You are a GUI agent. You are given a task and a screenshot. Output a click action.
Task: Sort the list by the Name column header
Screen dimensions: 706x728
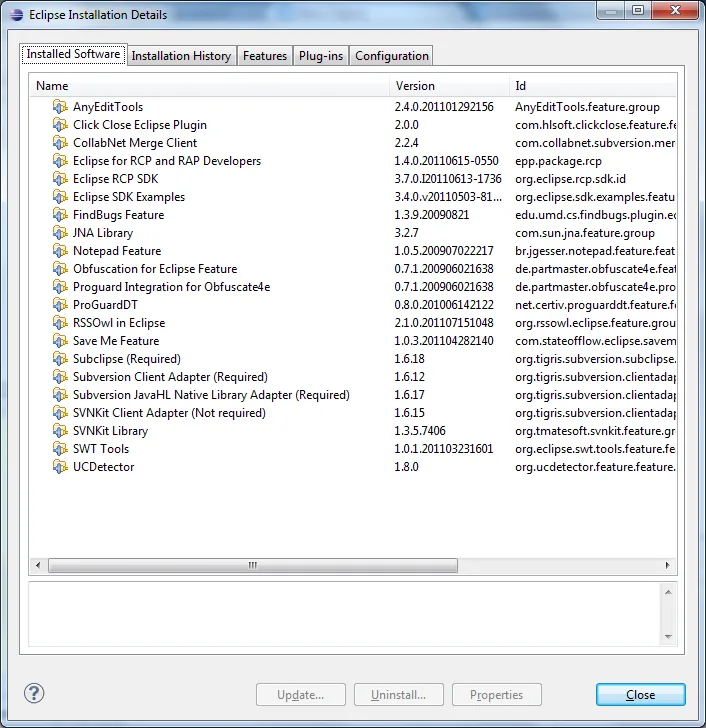[x=210, y=86]
